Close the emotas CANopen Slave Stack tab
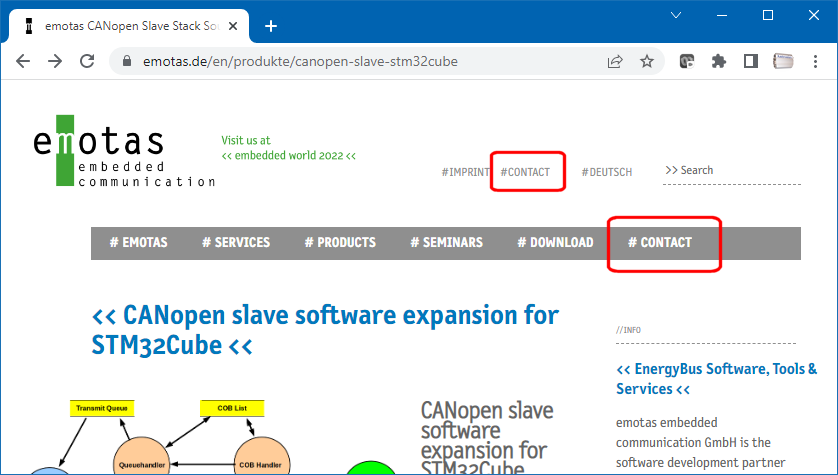Viewport: 838px width, 475px height. pos(233,26)
